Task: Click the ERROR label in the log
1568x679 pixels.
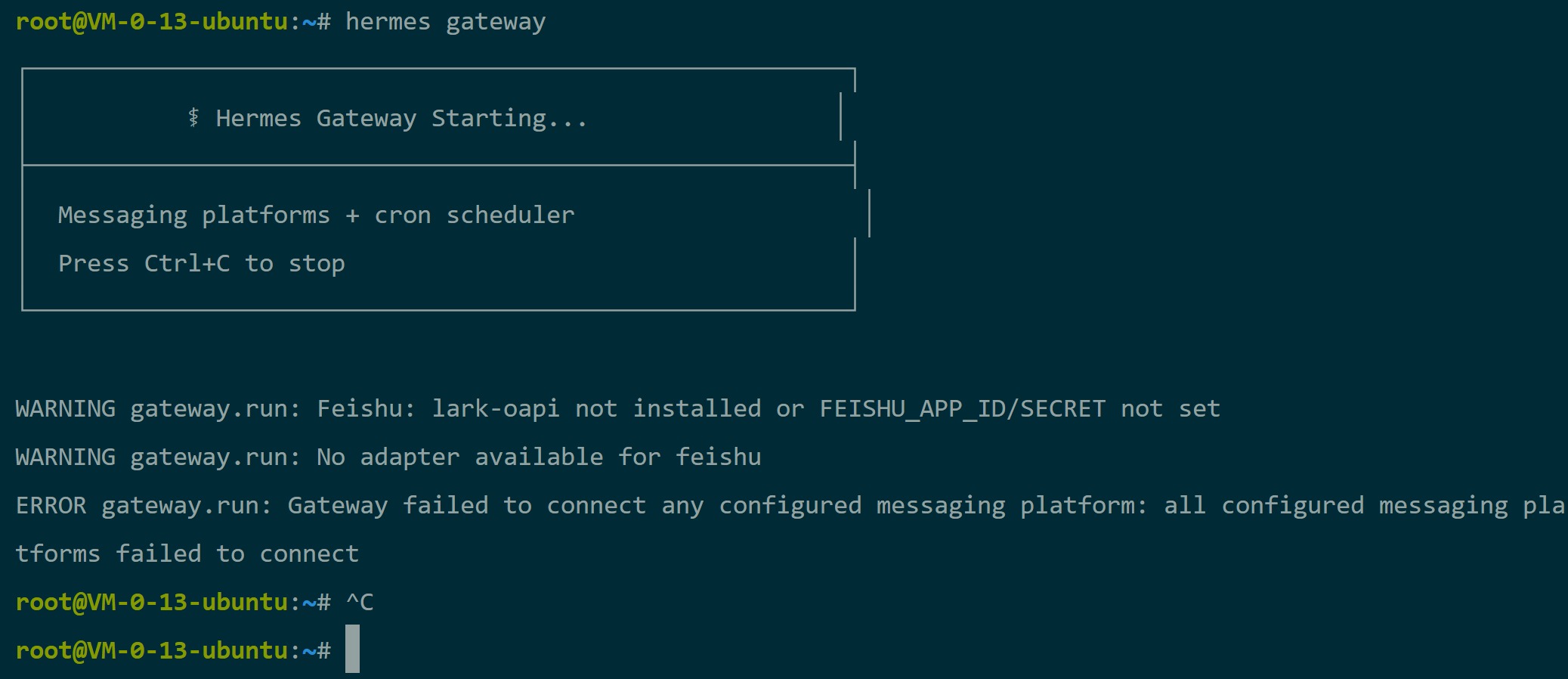Action: coord(51,505)
